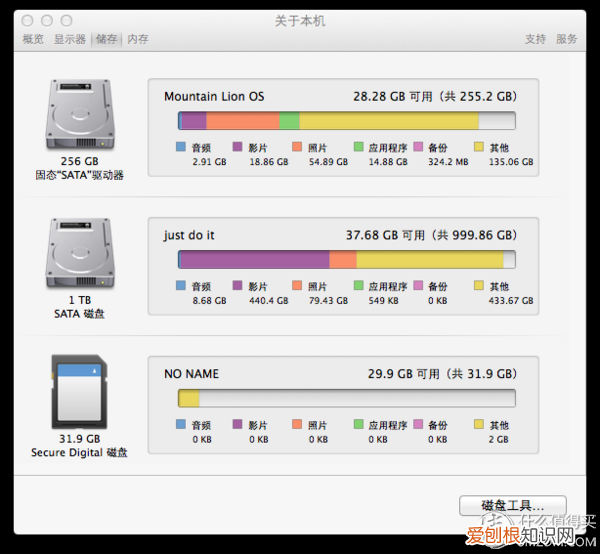Click the pink 备份 swatch for just do it

tap(418, 285)
